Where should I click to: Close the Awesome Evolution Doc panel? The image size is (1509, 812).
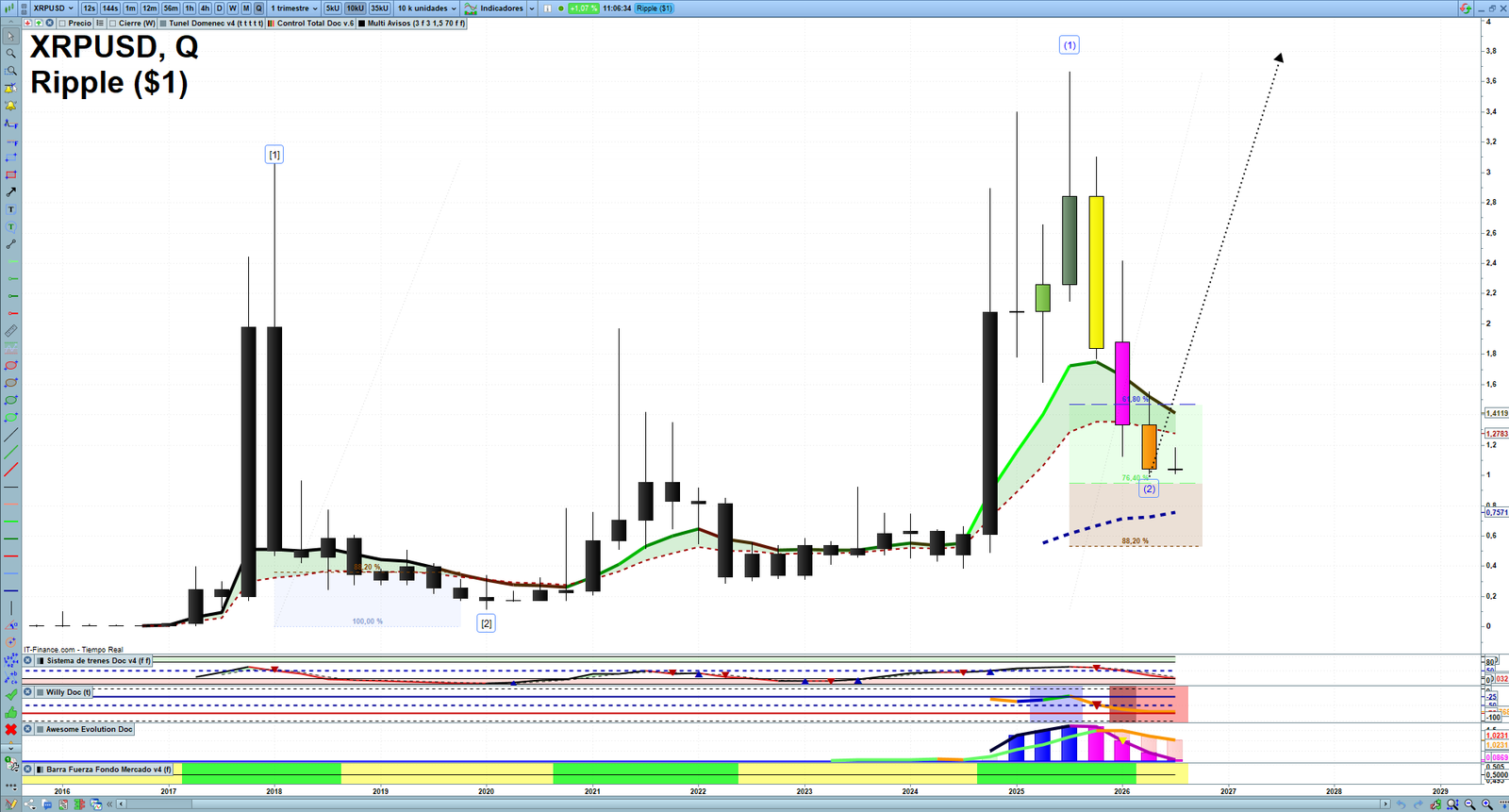point(27,729)
